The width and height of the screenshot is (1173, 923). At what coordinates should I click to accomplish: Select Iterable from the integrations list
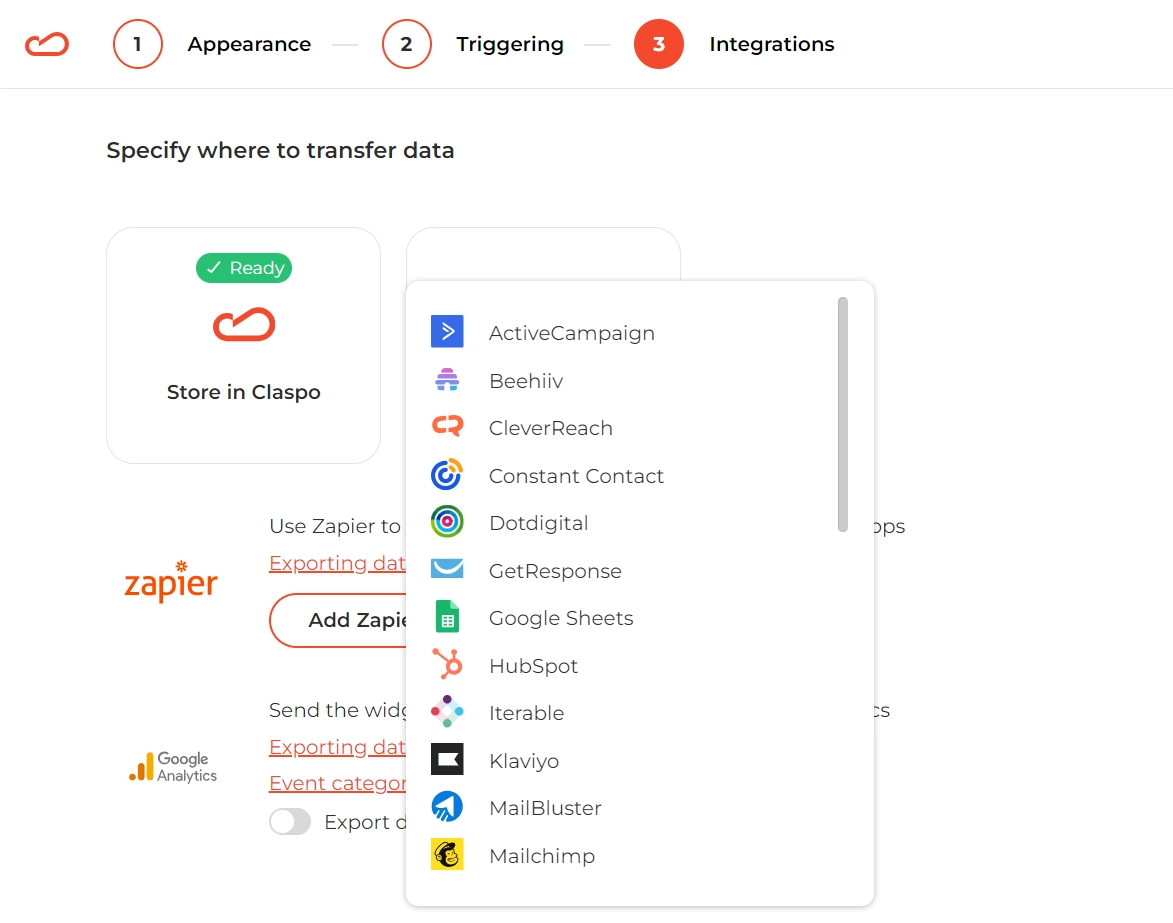point(526,713)
